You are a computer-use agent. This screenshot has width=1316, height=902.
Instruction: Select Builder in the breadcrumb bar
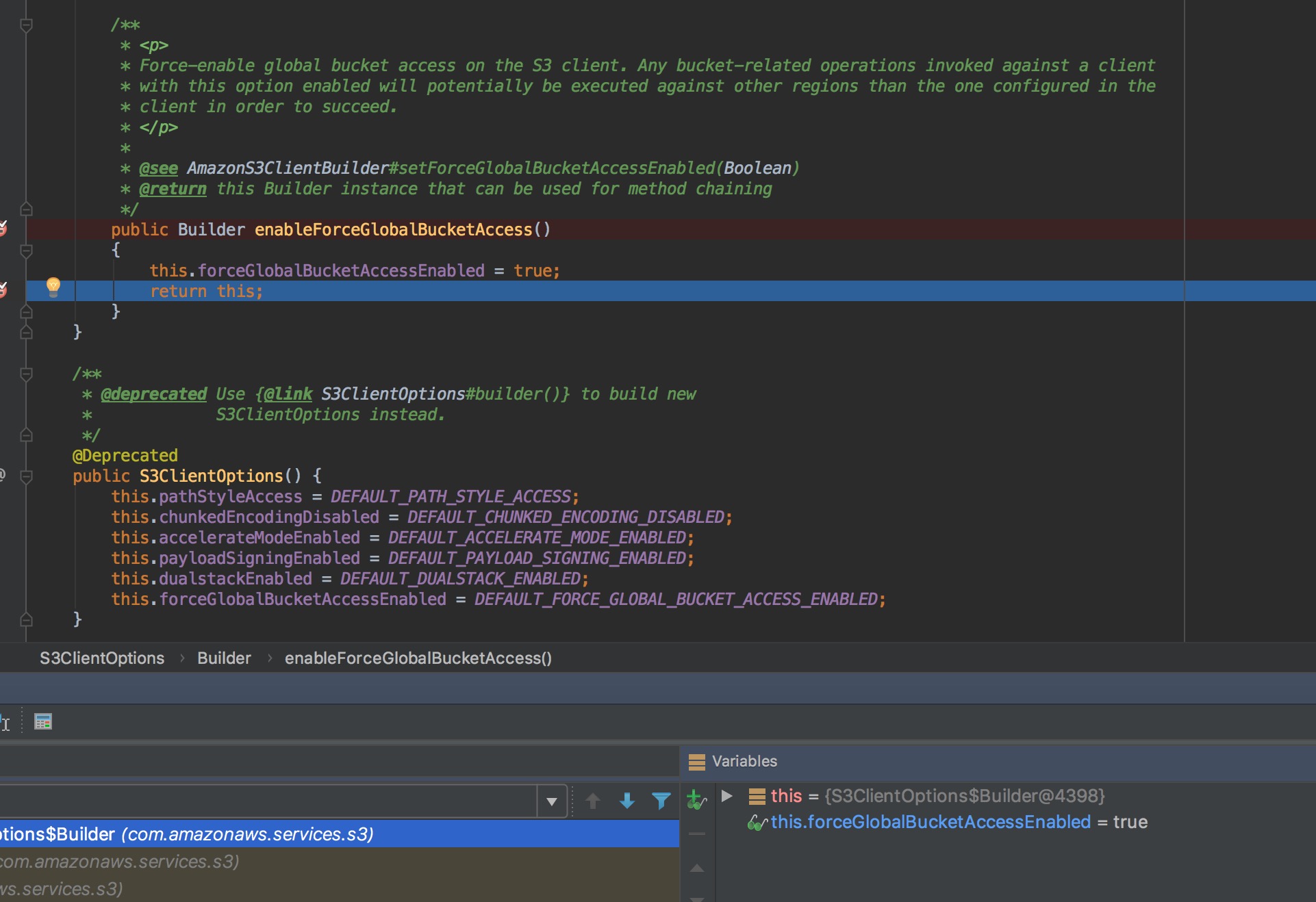pos(224,658)
